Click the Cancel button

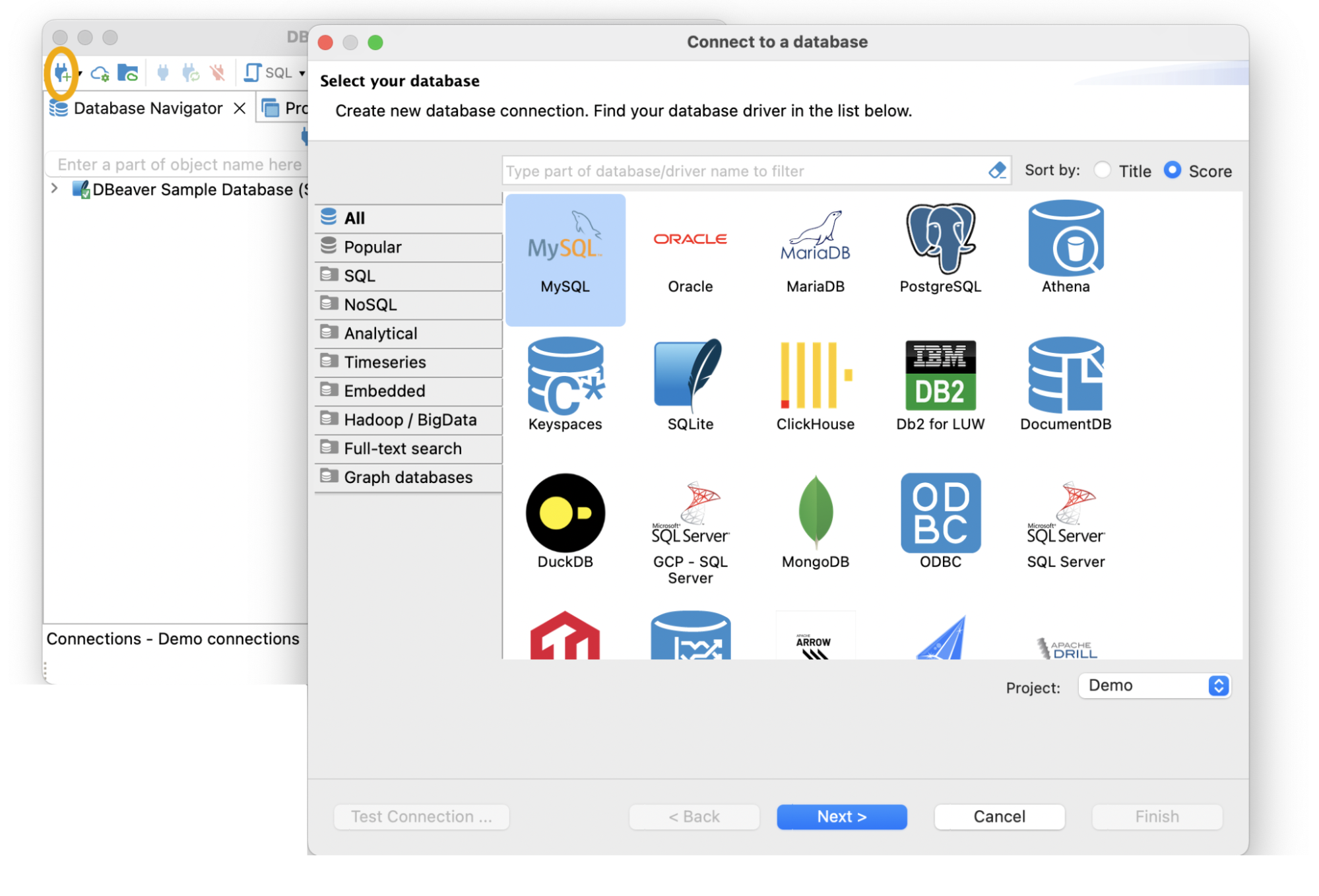point(998,816)
